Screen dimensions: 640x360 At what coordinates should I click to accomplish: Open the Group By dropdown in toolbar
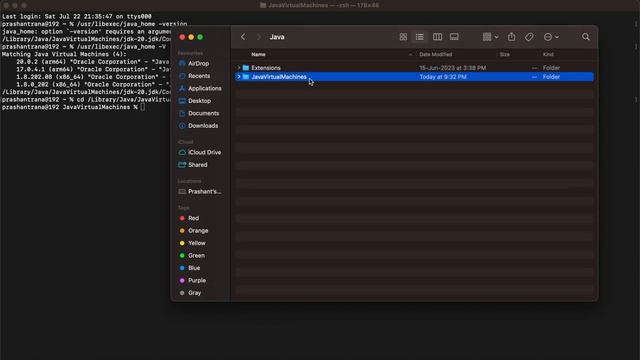tap(490, 37)
